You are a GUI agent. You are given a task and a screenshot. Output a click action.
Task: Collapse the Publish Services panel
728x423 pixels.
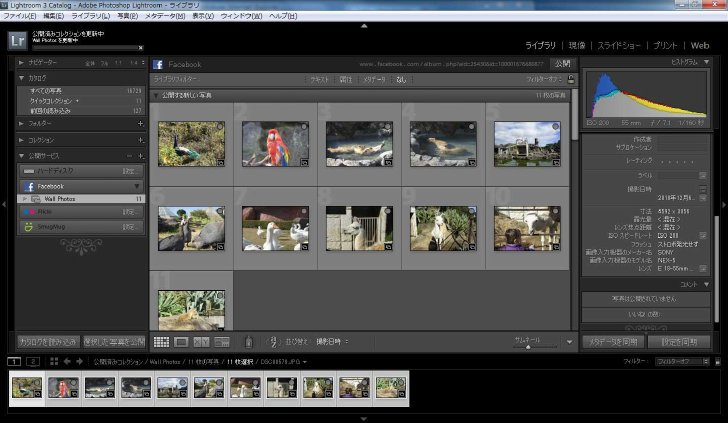point(21,156)
